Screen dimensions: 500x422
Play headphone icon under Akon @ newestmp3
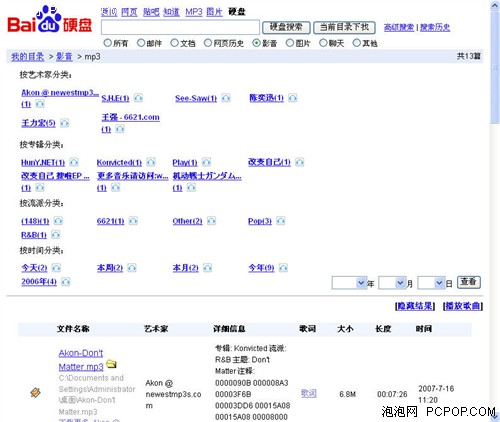tap(40, 104)
